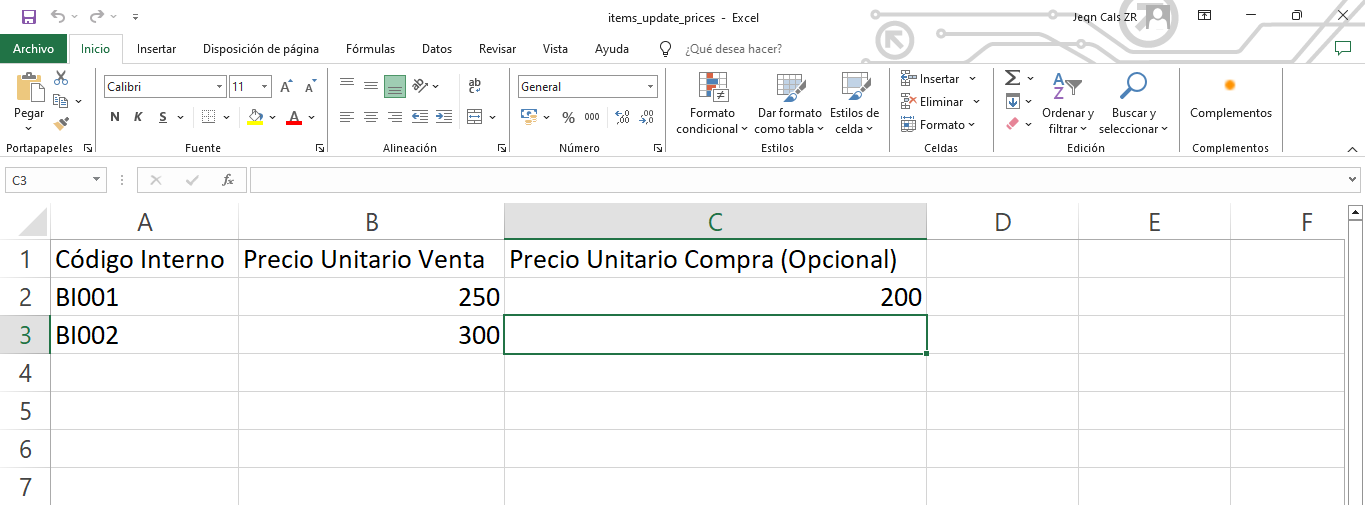Click the insert function fx icon
This screenshot has height=505, width=1365.
(x=228, y=180)
